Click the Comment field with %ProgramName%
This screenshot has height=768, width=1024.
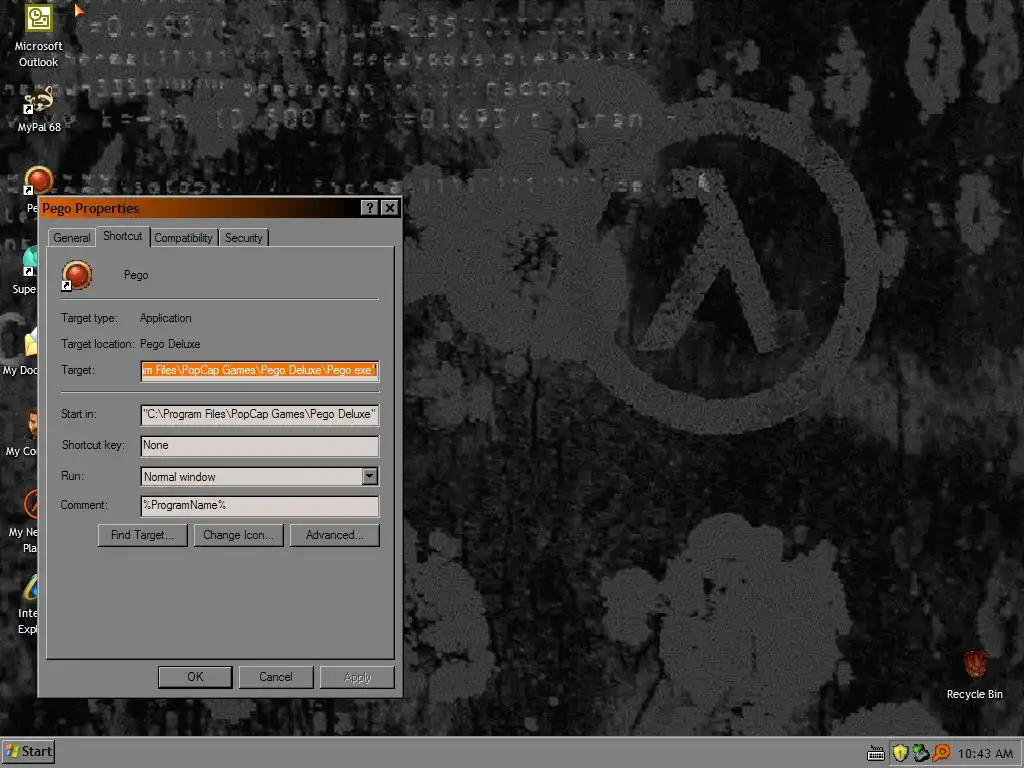(259, 505)
